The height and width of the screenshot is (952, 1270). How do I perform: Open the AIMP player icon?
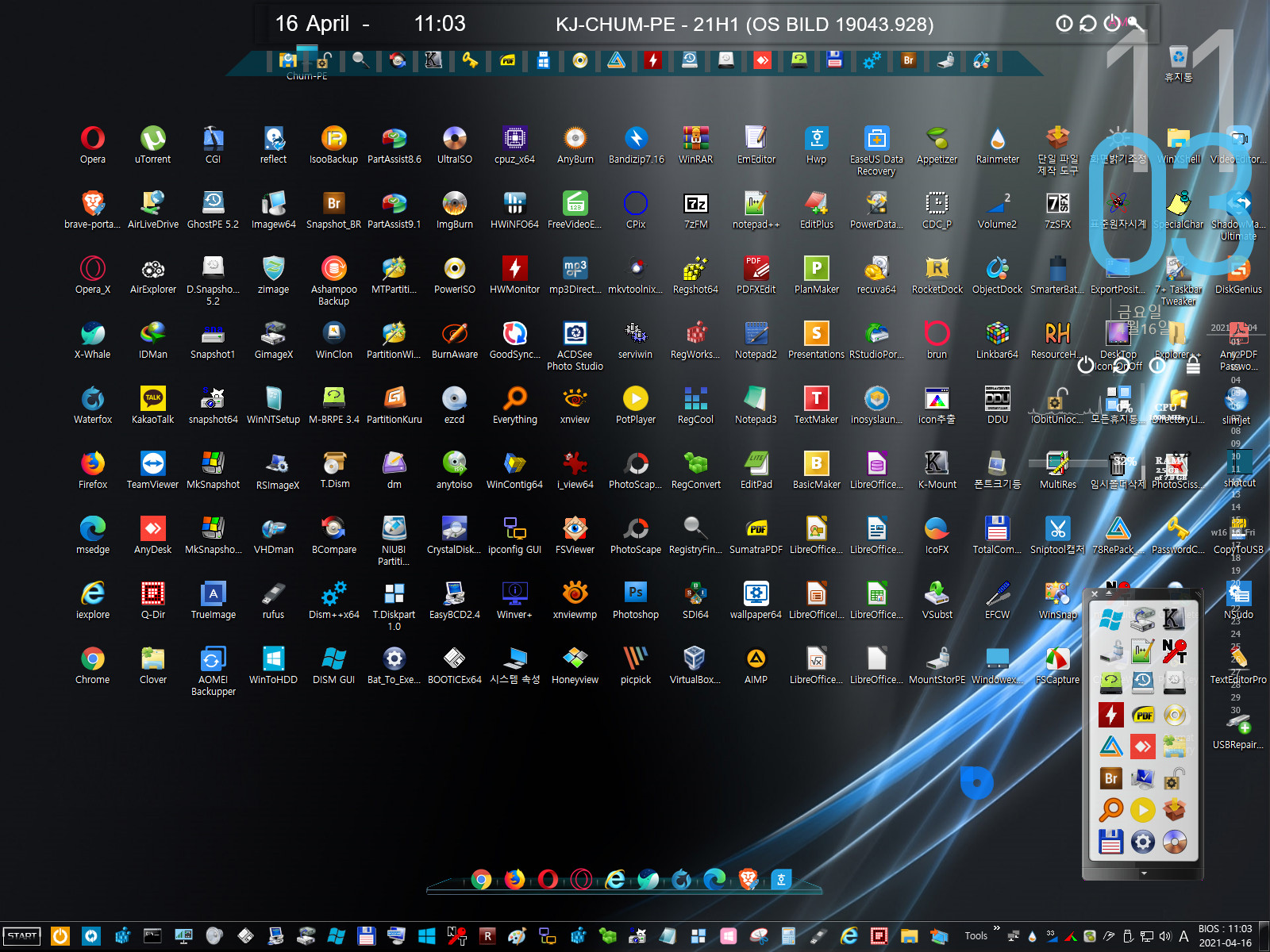pos(756,665)
